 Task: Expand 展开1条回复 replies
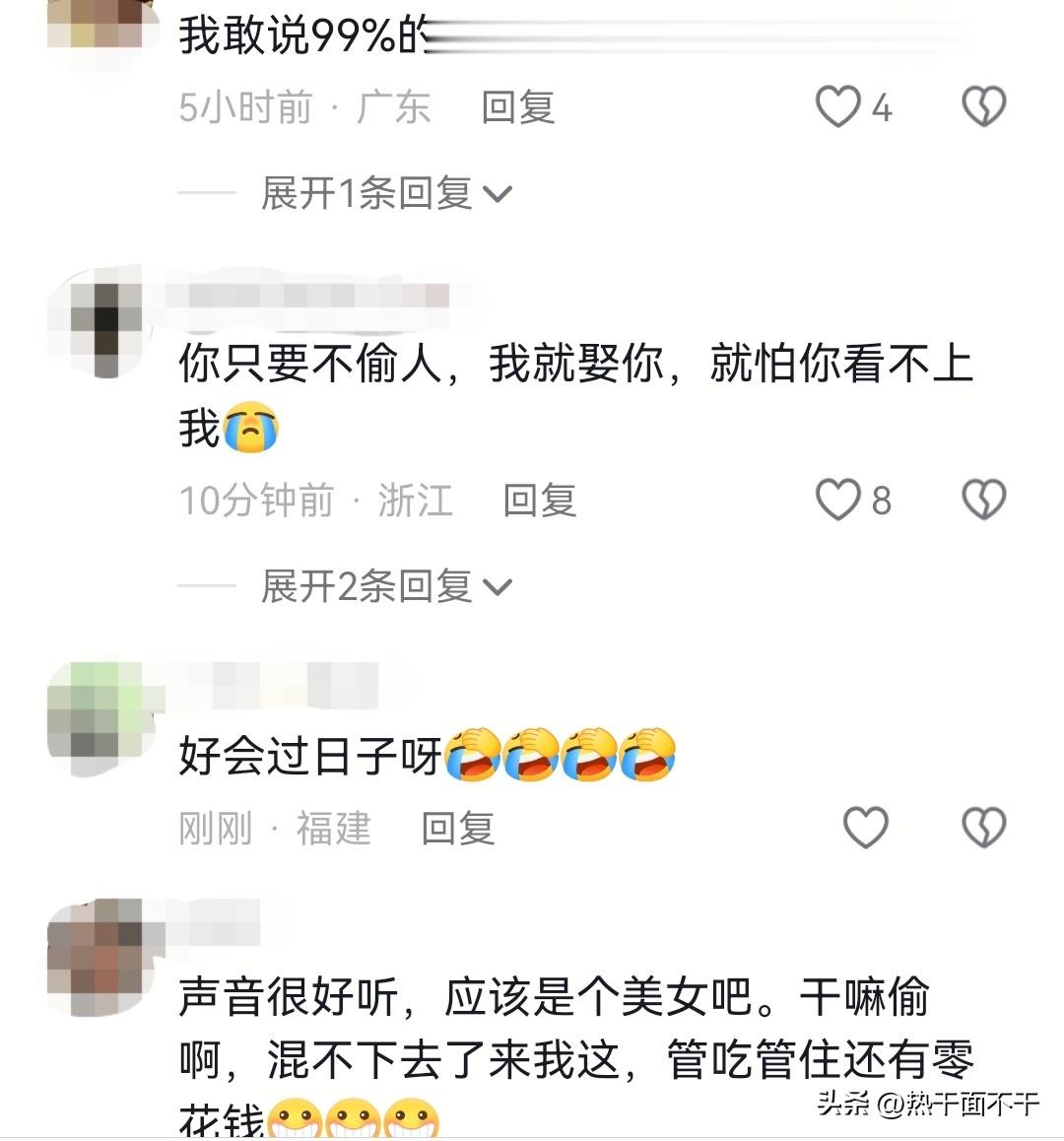tap(386, 193)
